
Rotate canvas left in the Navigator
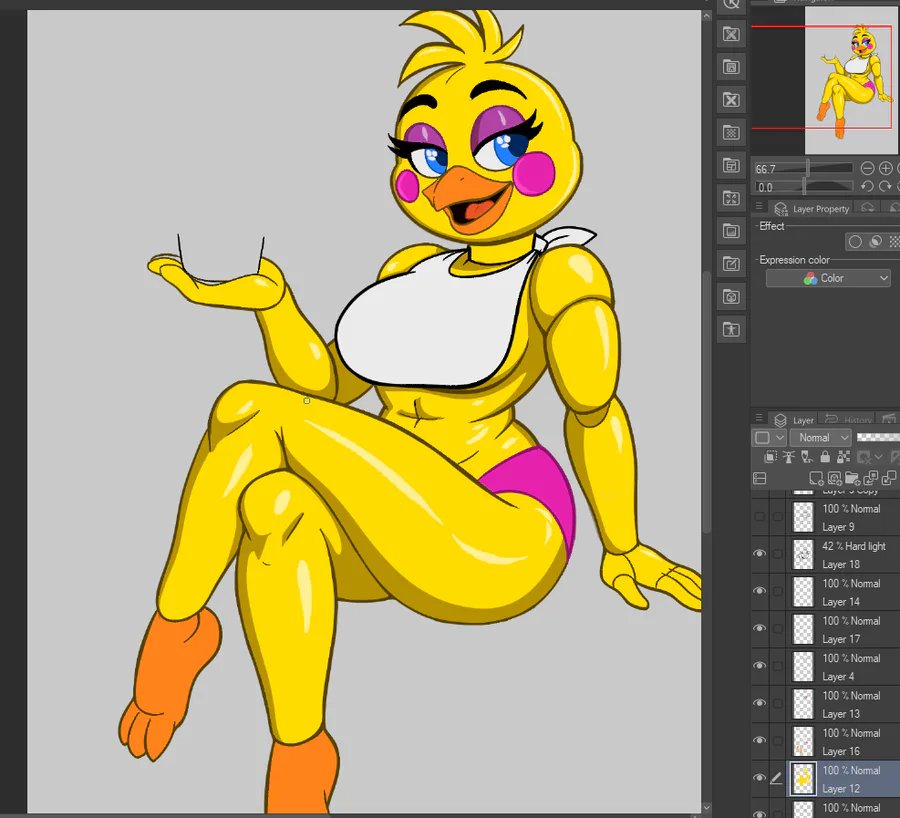[867, 187]
